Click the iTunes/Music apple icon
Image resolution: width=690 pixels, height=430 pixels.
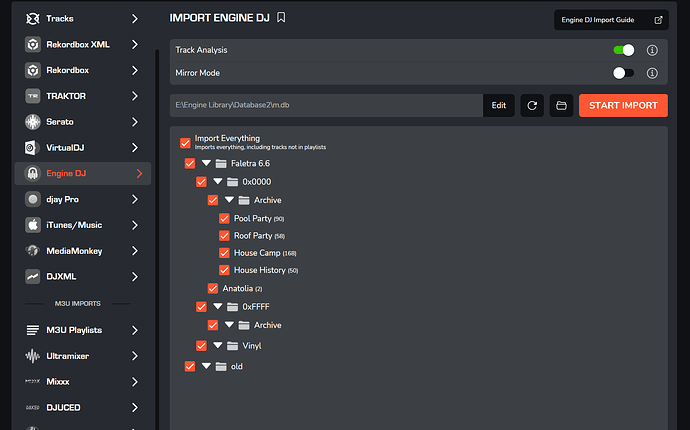pyautogui.click(x=33, y=225)
